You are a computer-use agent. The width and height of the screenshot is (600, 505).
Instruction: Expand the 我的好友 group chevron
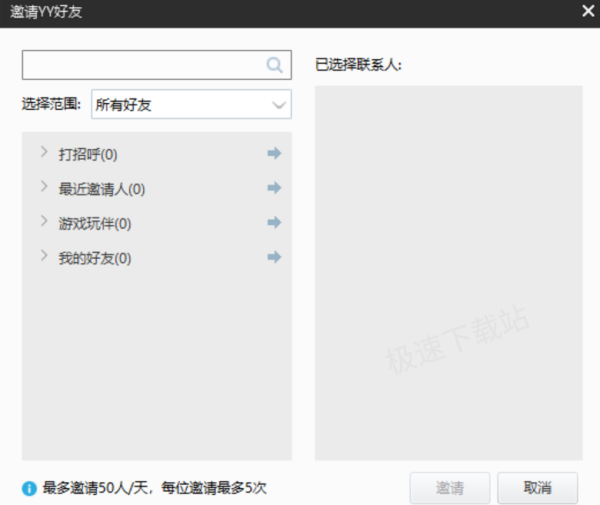[x=43, y=256]
